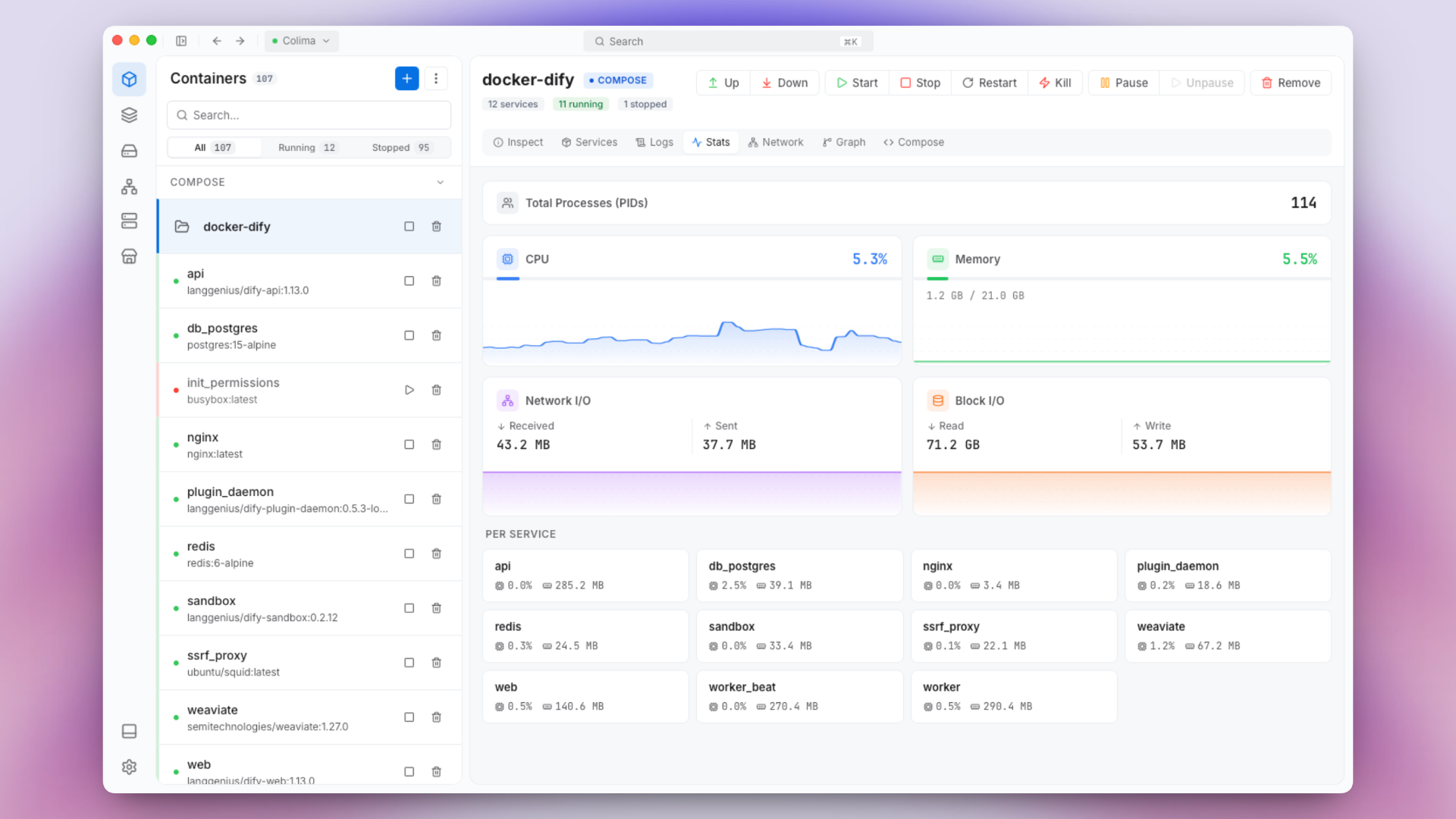The width and height of the screenshot is (1456, 819).
Task: Start the init_permissions container
Action: point(409,391)
